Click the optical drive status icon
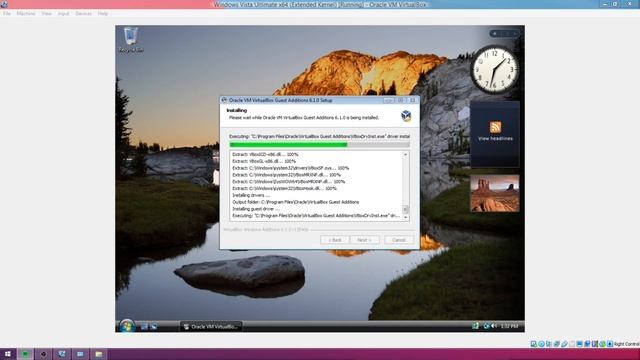Viewport: 640px width, 360px height. [541, 344]
